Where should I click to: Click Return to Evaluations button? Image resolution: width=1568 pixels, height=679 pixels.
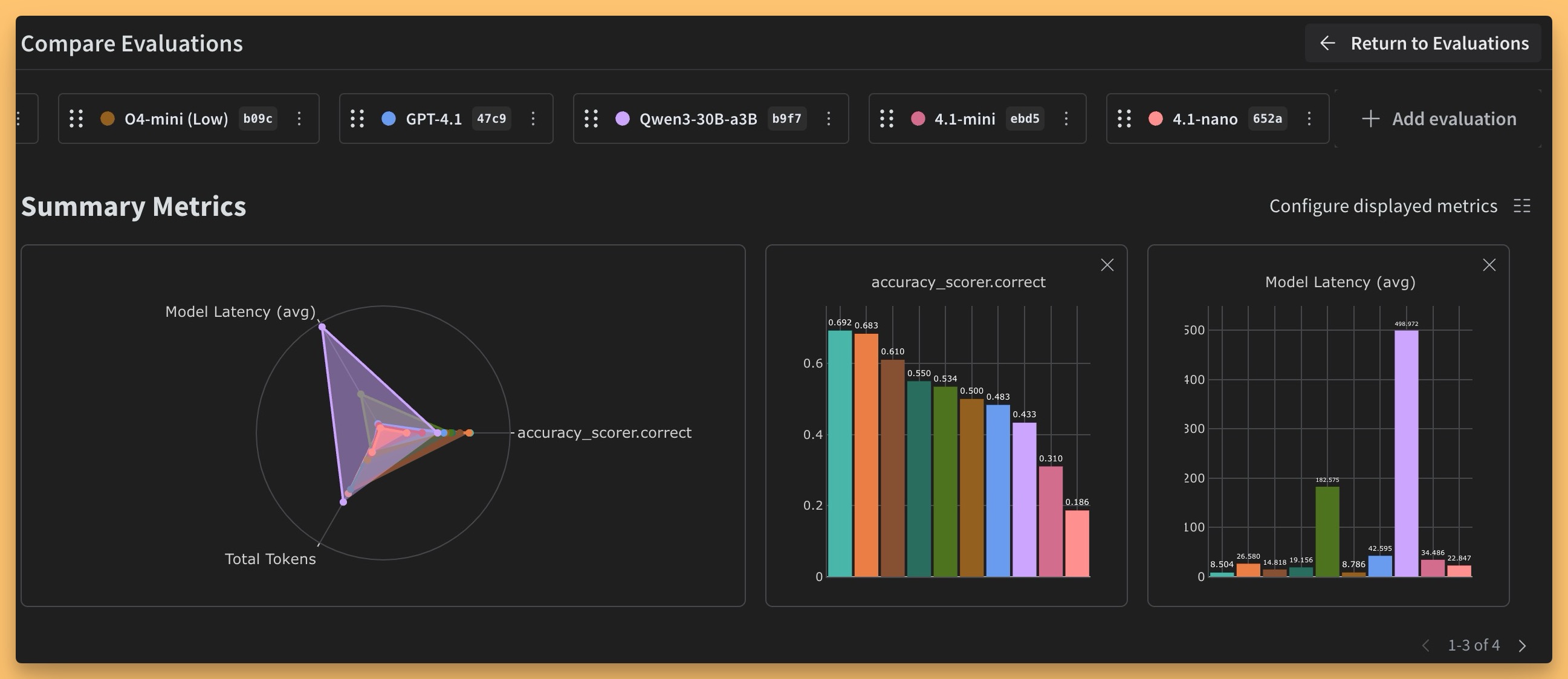(1423, 44)
